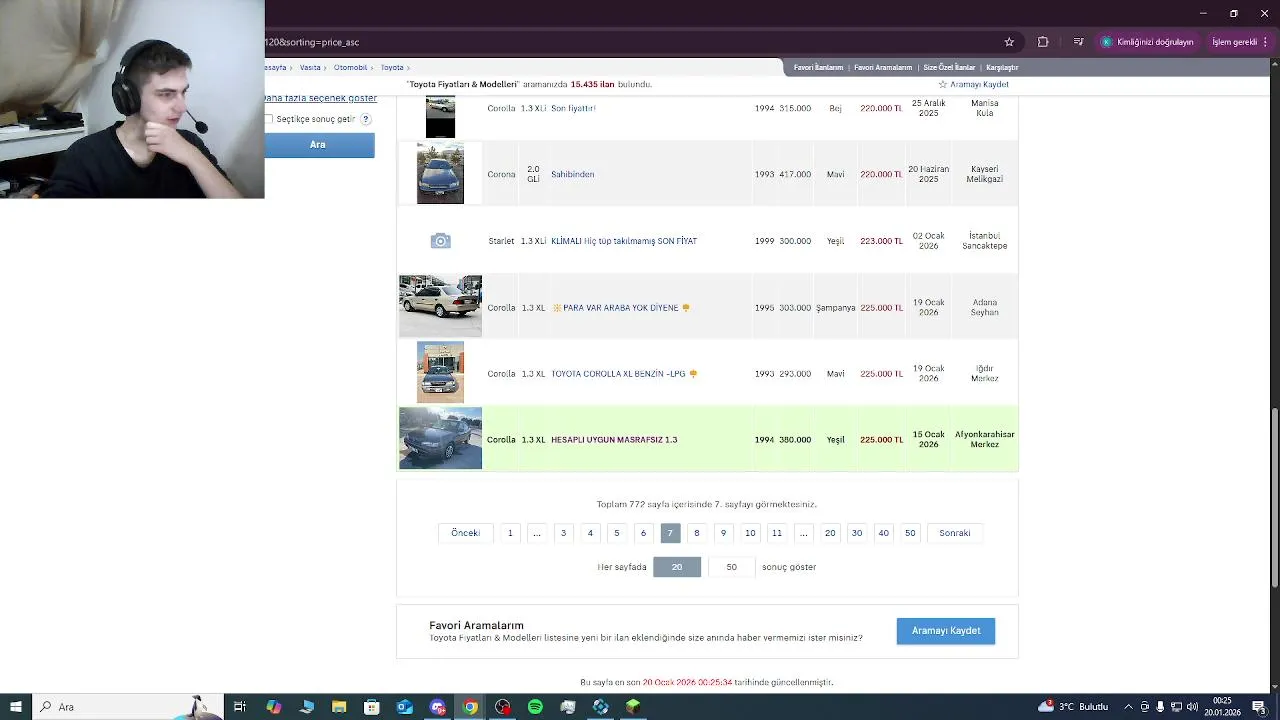Jump to page 6
Screen dimensions: 1280x720
(x=643, y=533)
